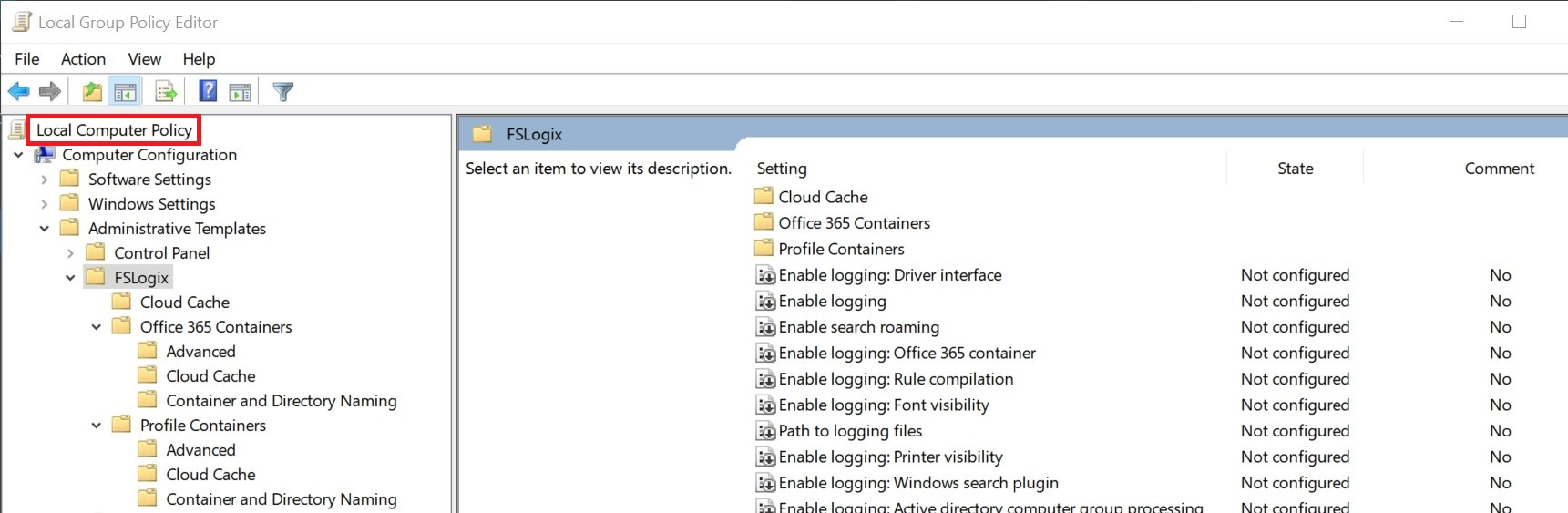Screen dimensions: 1568x513
Task: Click the Up One Level folder icon
Action: (x=92, y=91)
